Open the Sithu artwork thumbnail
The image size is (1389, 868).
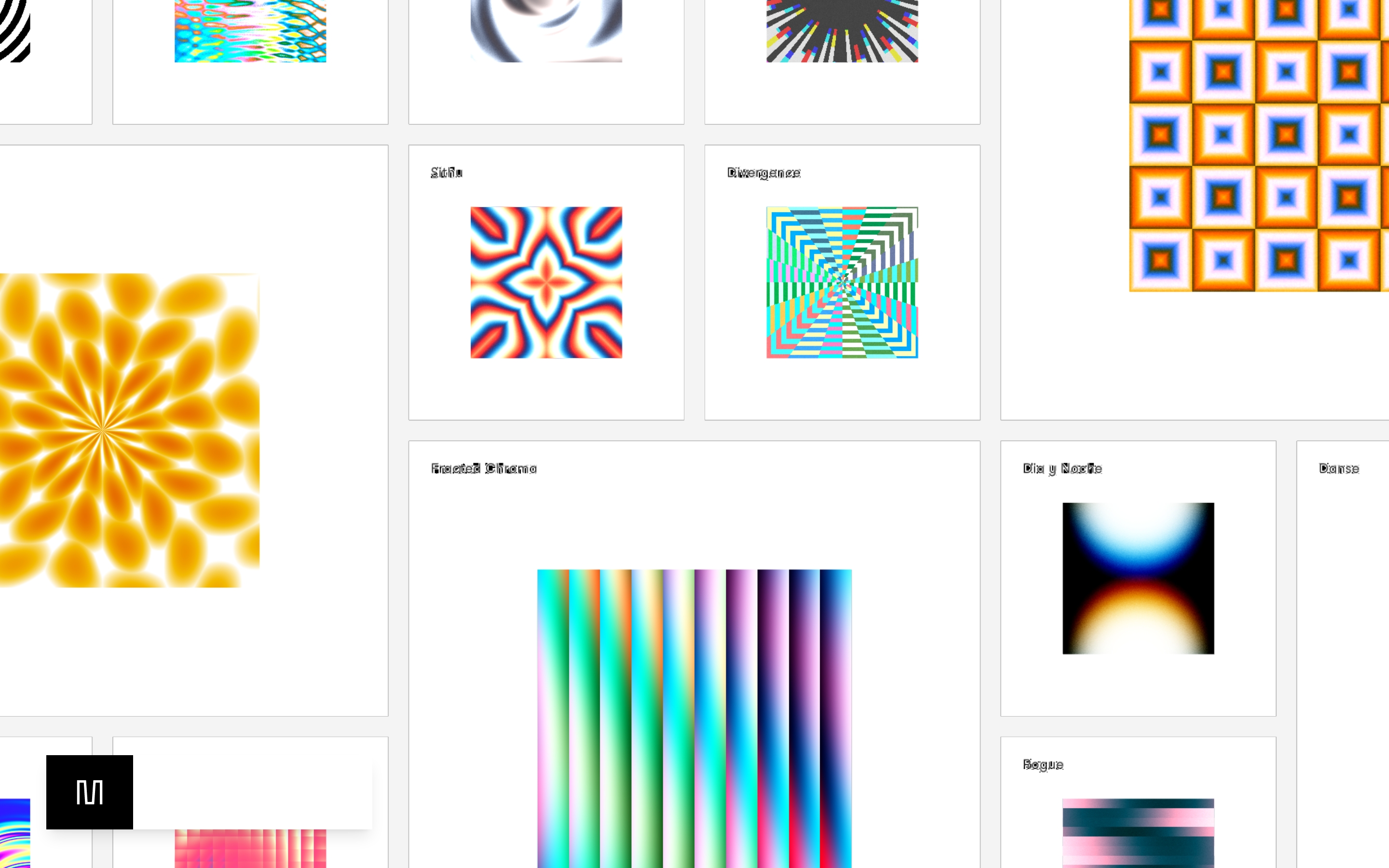click(546, 283)
